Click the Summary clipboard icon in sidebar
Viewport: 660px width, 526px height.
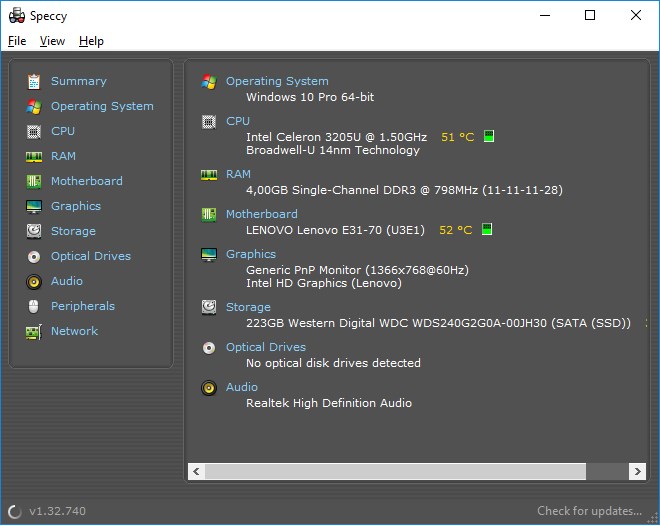(x=34, y=82)
